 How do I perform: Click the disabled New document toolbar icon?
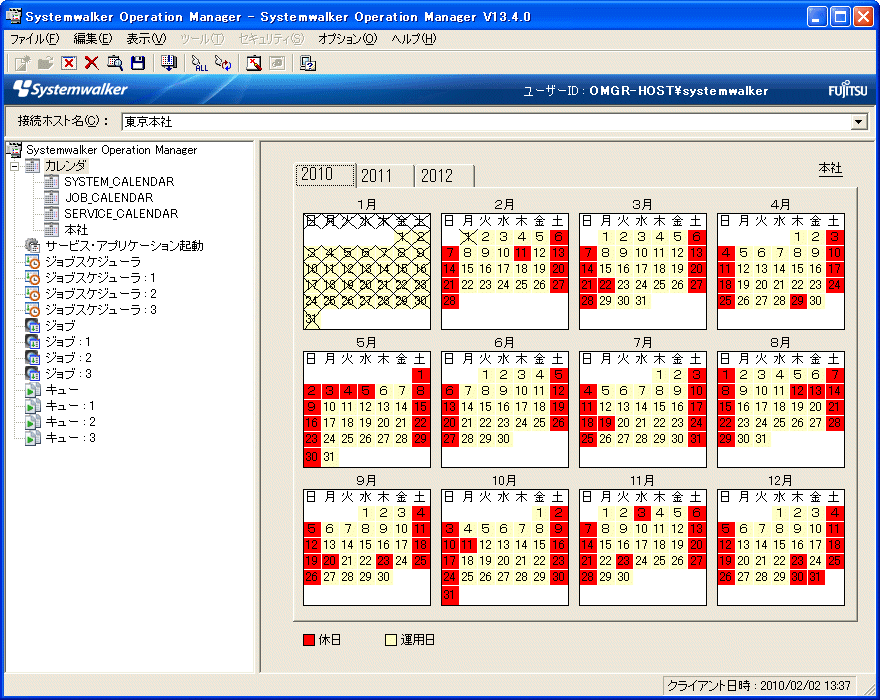[22, 63]
